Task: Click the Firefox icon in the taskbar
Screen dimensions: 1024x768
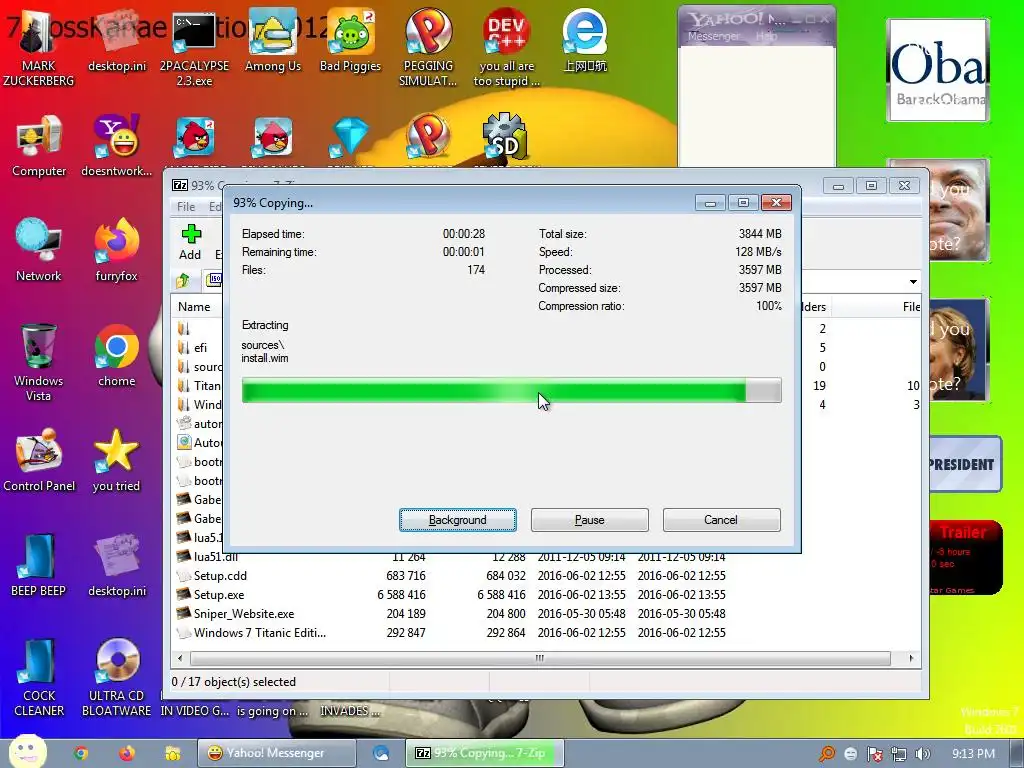Action: tap(127, 753)
